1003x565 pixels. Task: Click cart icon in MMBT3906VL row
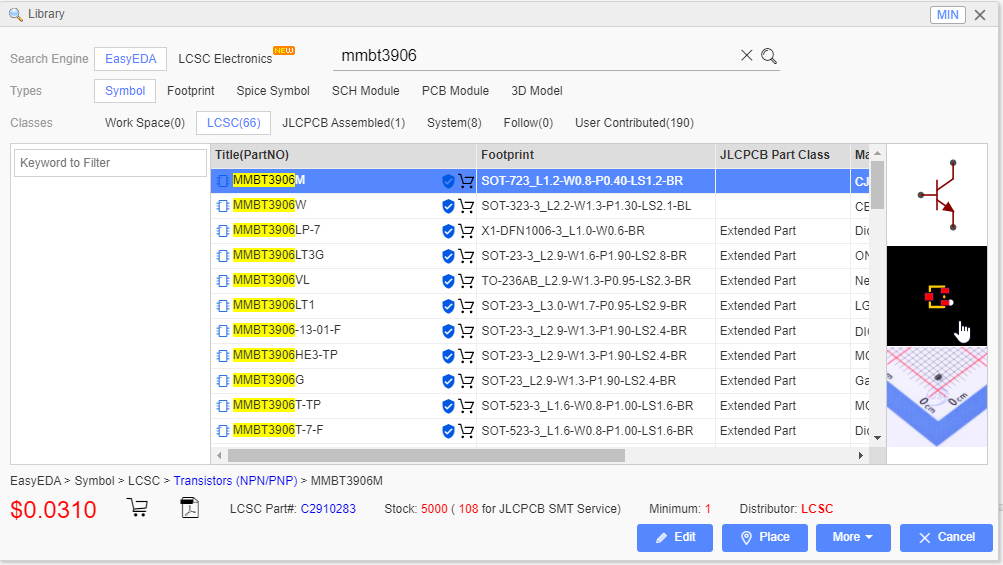click(x=466, y=281)
